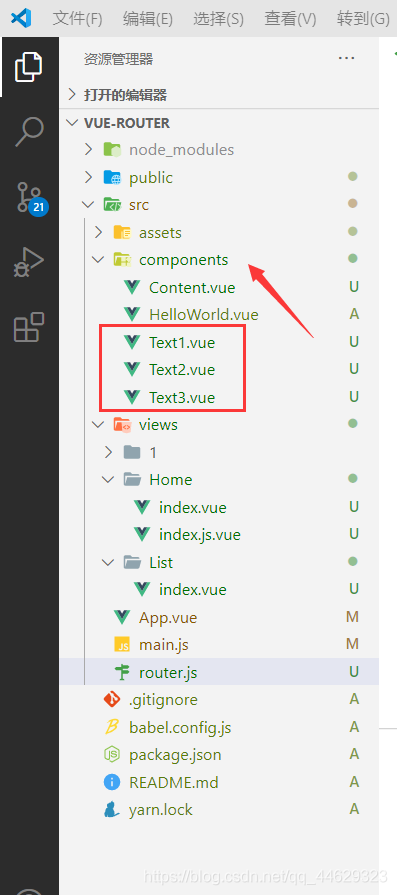Open the Search view icon

tap(29, 132)
